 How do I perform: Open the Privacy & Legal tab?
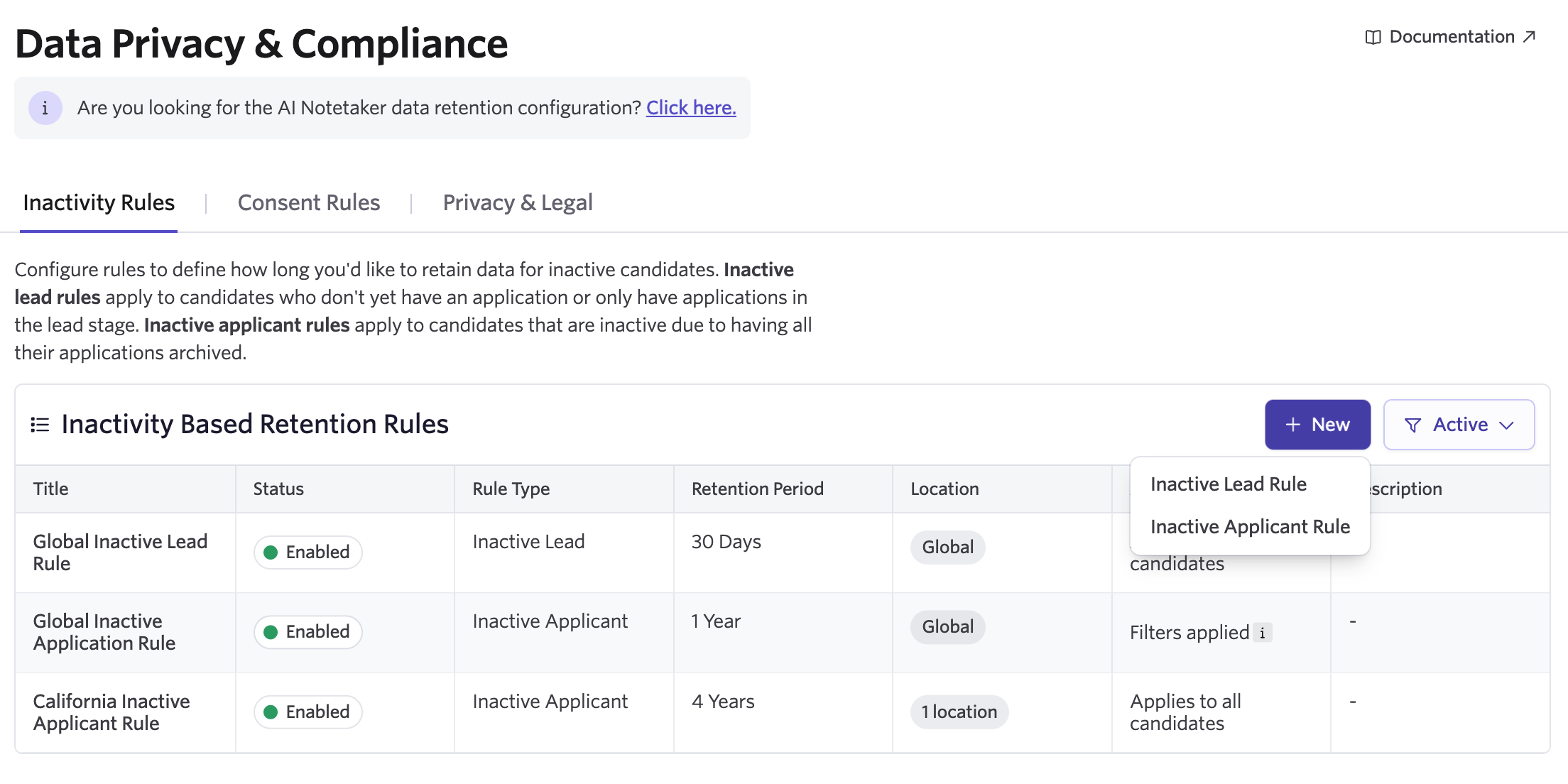[x=517, y=203]
